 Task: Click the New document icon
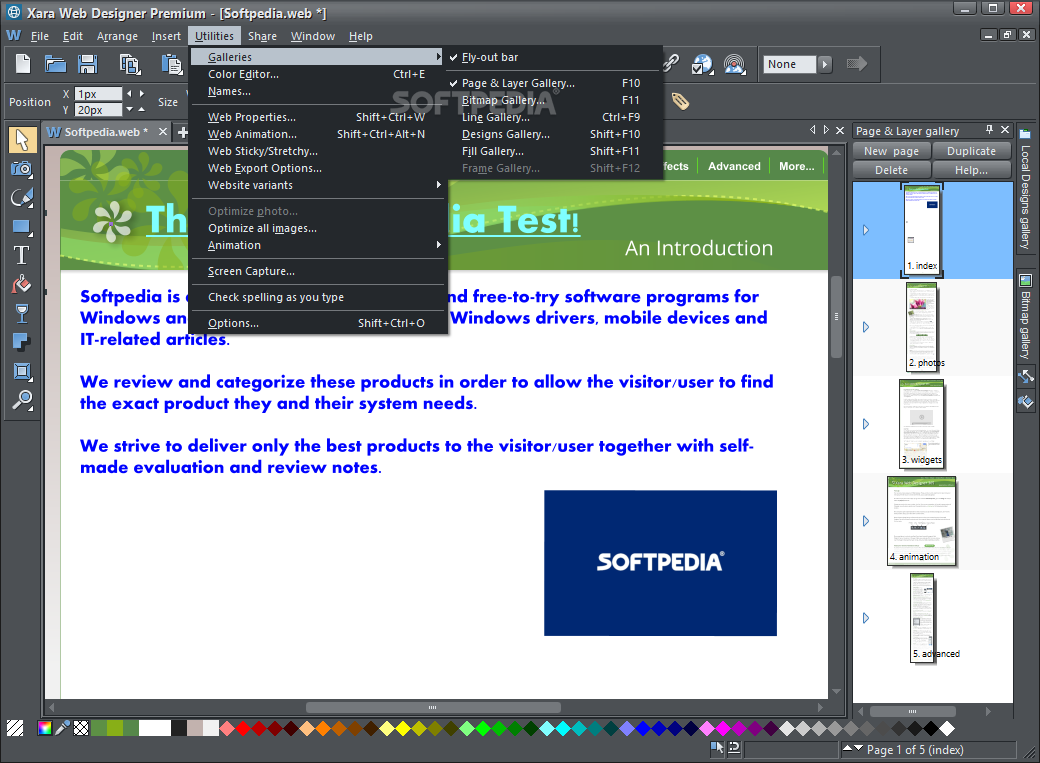[23, 64]
